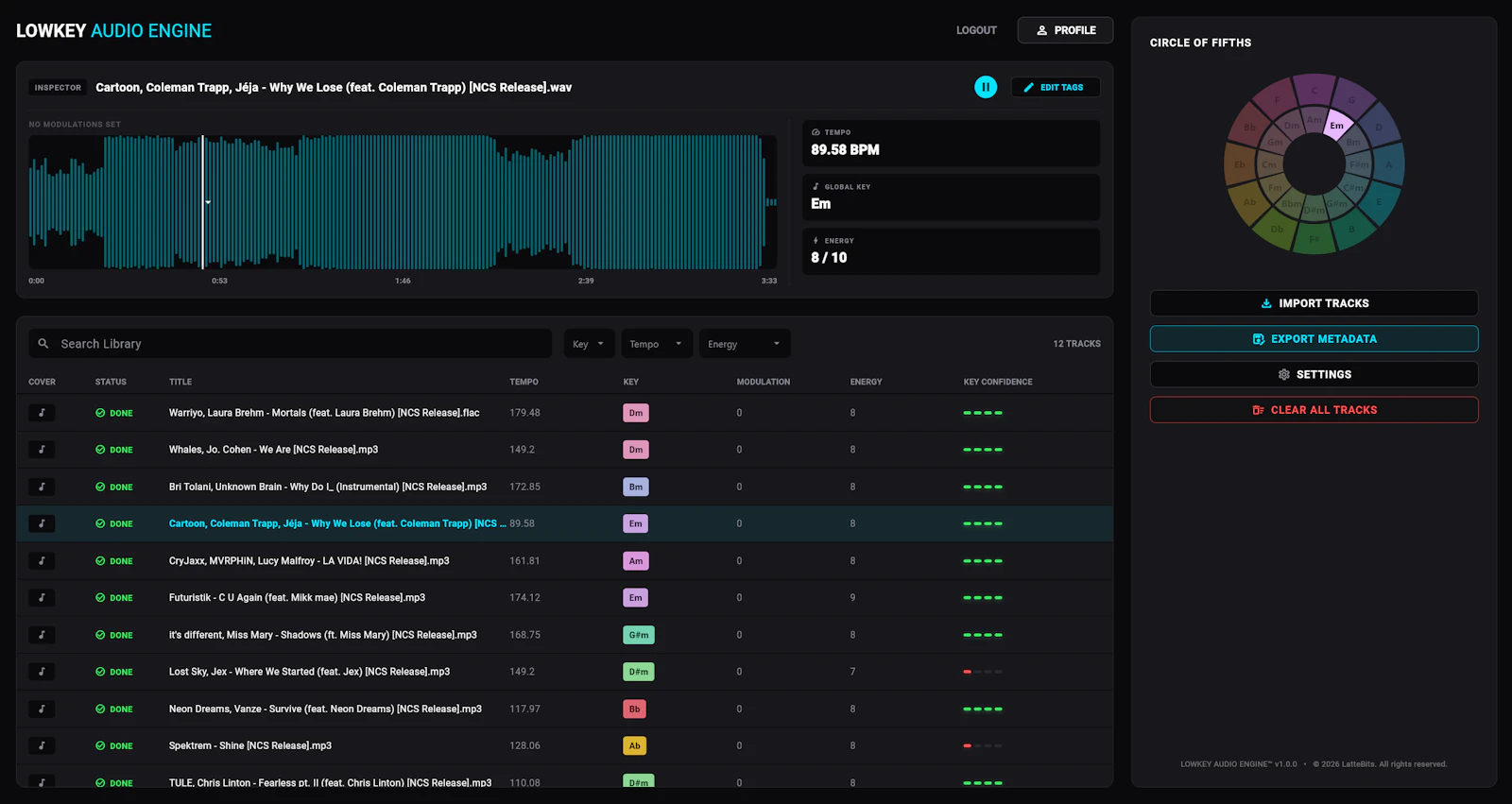The width and height of the screenshot is (1512, 804).
Task: Sort by Key Confidence column header
Action: [x=998, y=382]
